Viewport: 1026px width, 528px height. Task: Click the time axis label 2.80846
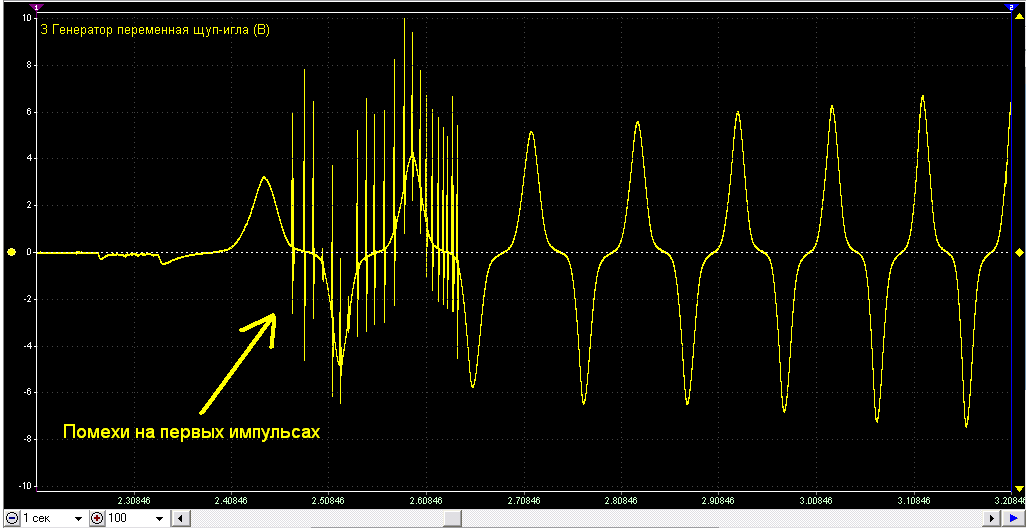622,501
